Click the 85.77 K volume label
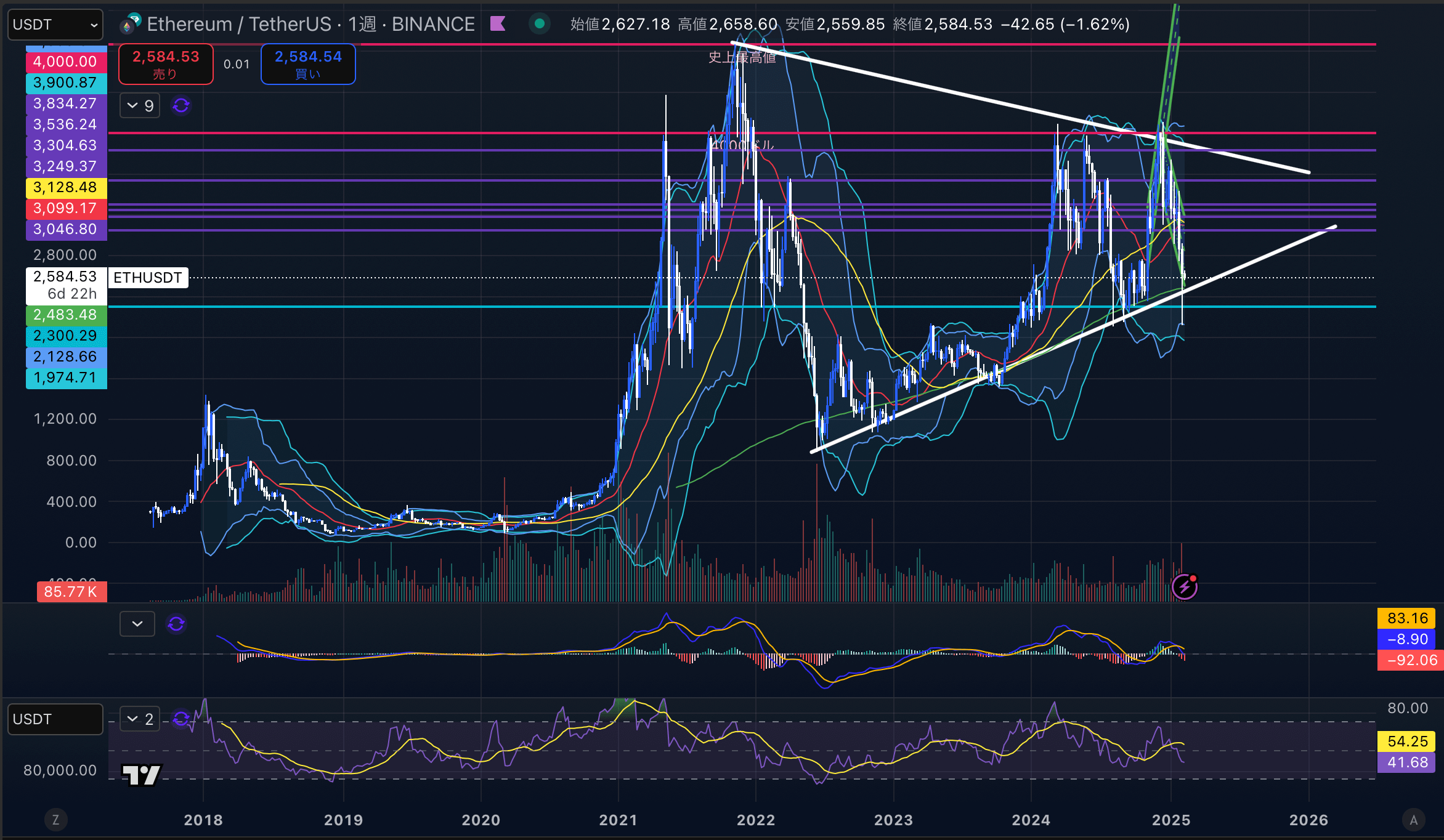1444x840 pixels. coord(71,592)
